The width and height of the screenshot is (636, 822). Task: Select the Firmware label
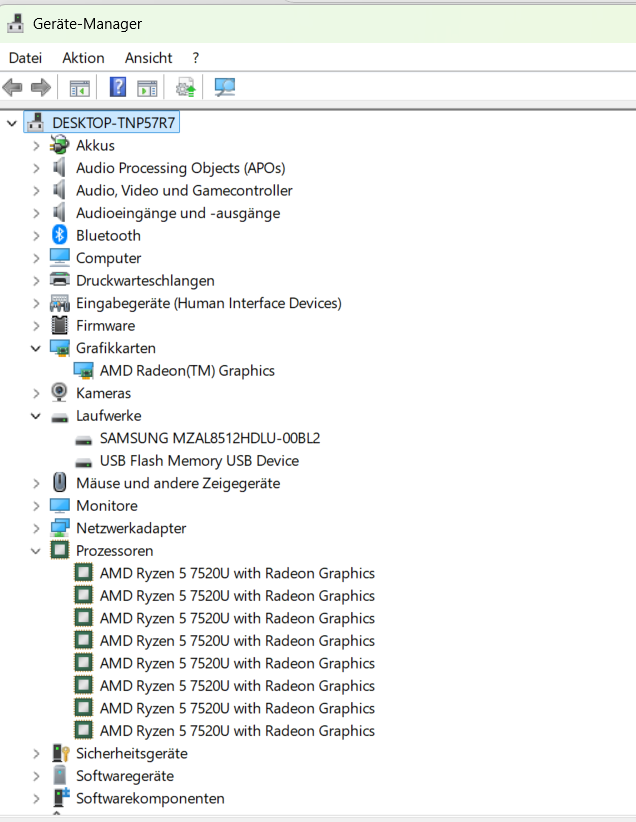[x=105, y=326]
